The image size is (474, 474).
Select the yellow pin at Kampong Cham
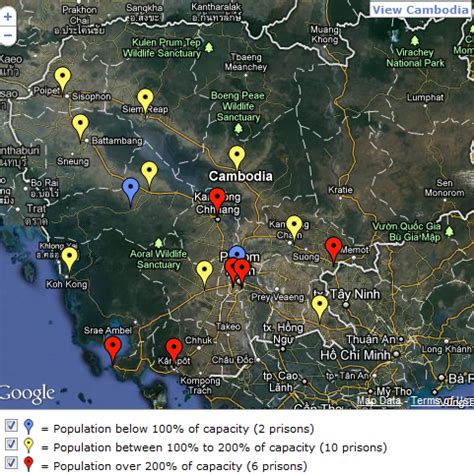(x=294, y=229)
